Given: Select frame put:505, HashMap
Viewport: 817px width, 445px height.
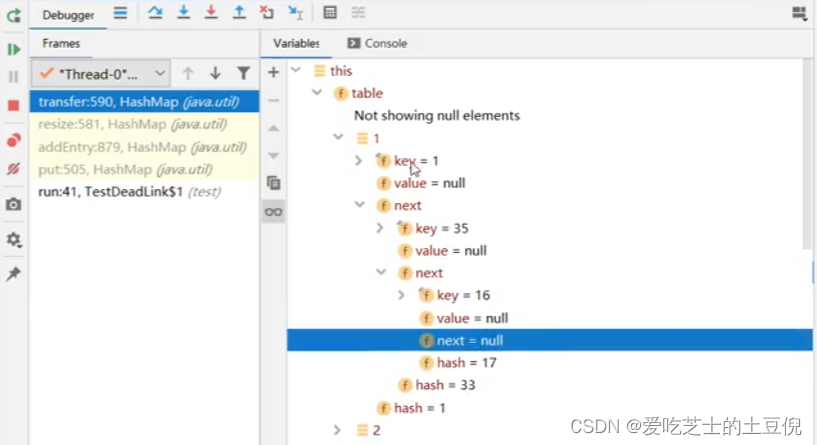Looking at the screenshot, I should (x=144, y=169).
